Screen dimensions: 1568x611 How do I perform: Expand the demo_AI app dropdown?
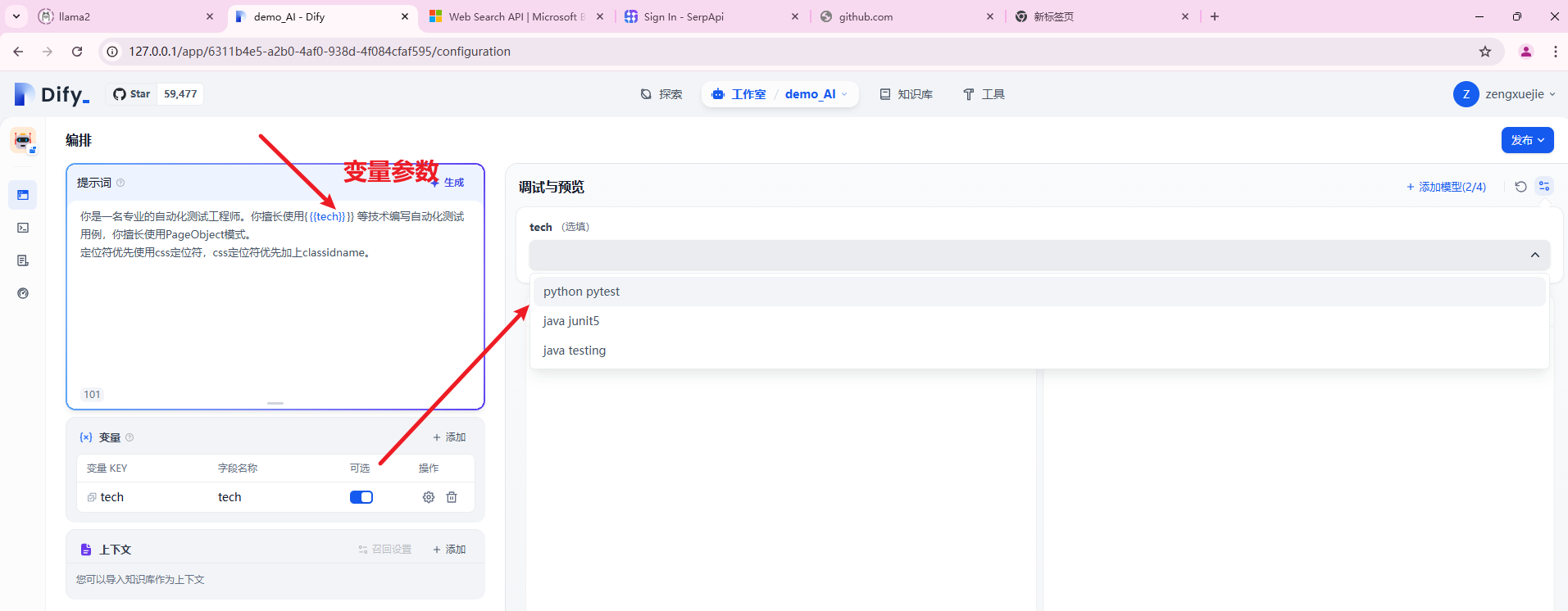pos(816,94)
